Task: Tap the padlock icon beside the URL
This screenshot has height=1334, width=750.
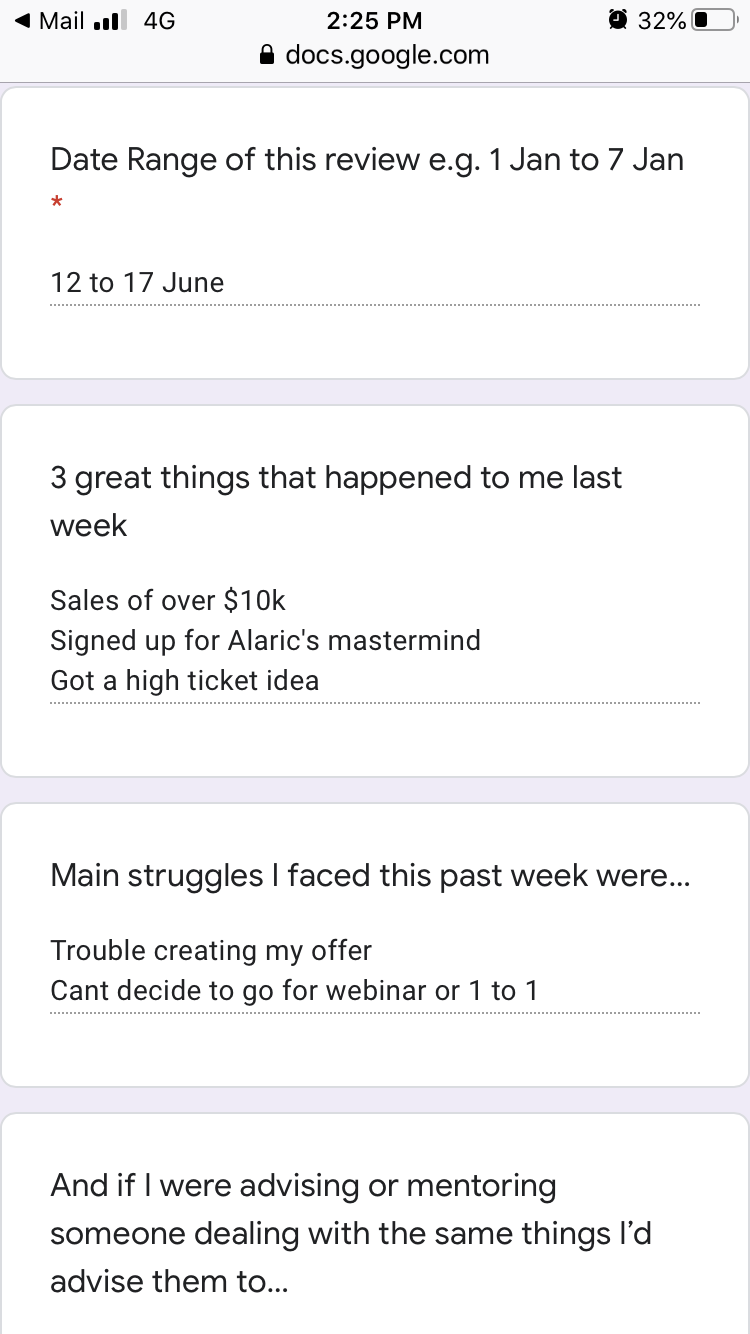Action: click(267, 55)
